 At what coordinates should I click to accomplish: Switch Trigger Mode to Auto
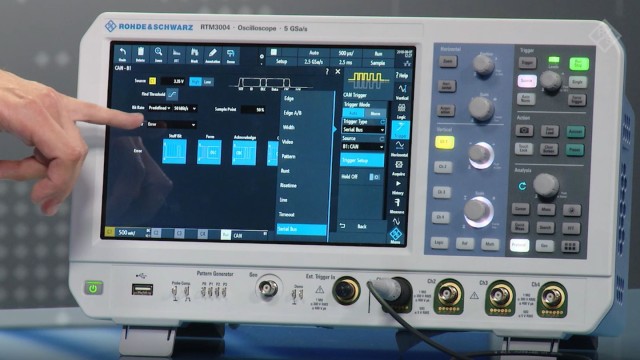(x=353, y=113)
